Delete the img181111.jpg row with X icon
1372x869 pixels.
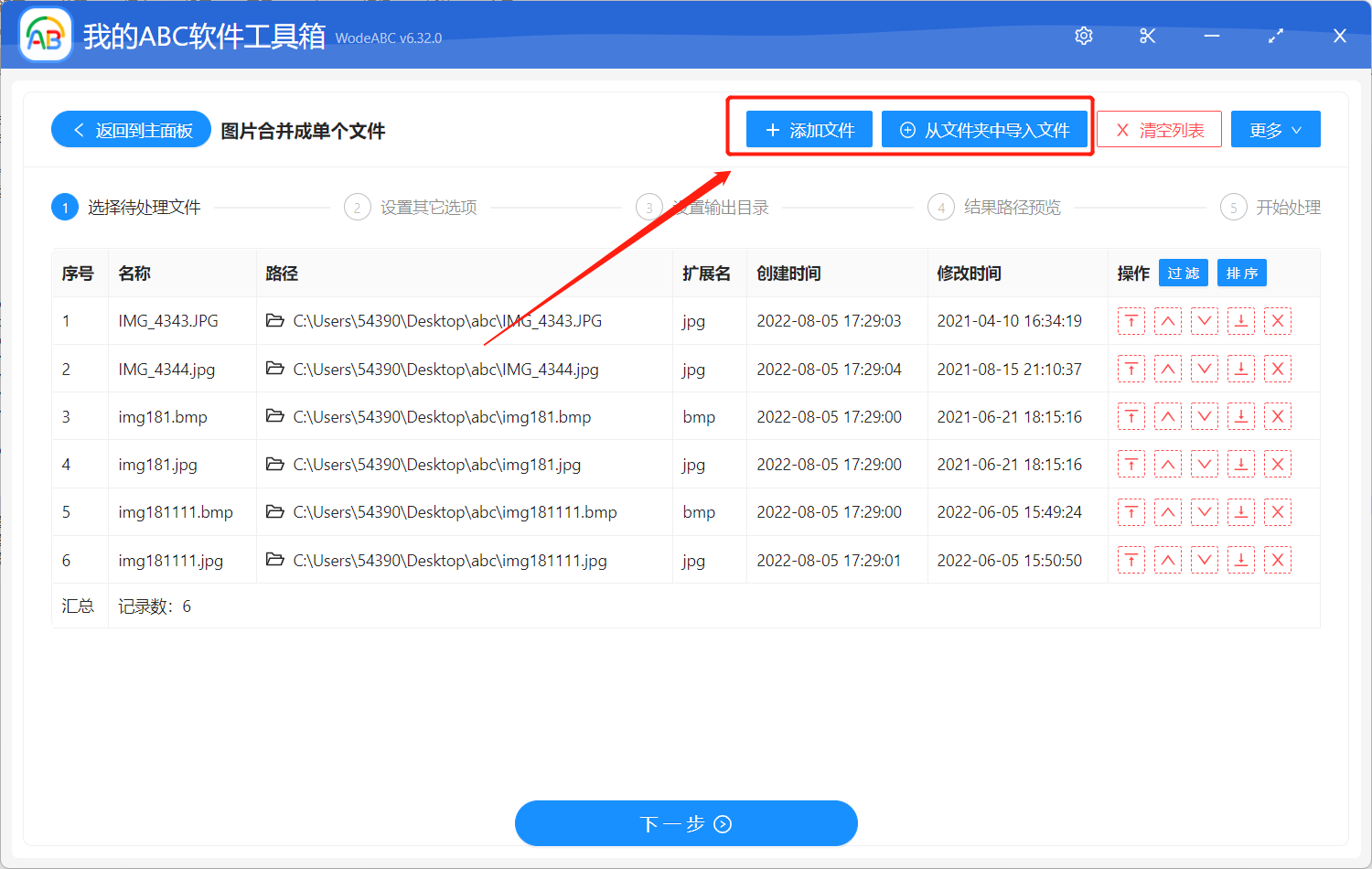point(1278,559)
